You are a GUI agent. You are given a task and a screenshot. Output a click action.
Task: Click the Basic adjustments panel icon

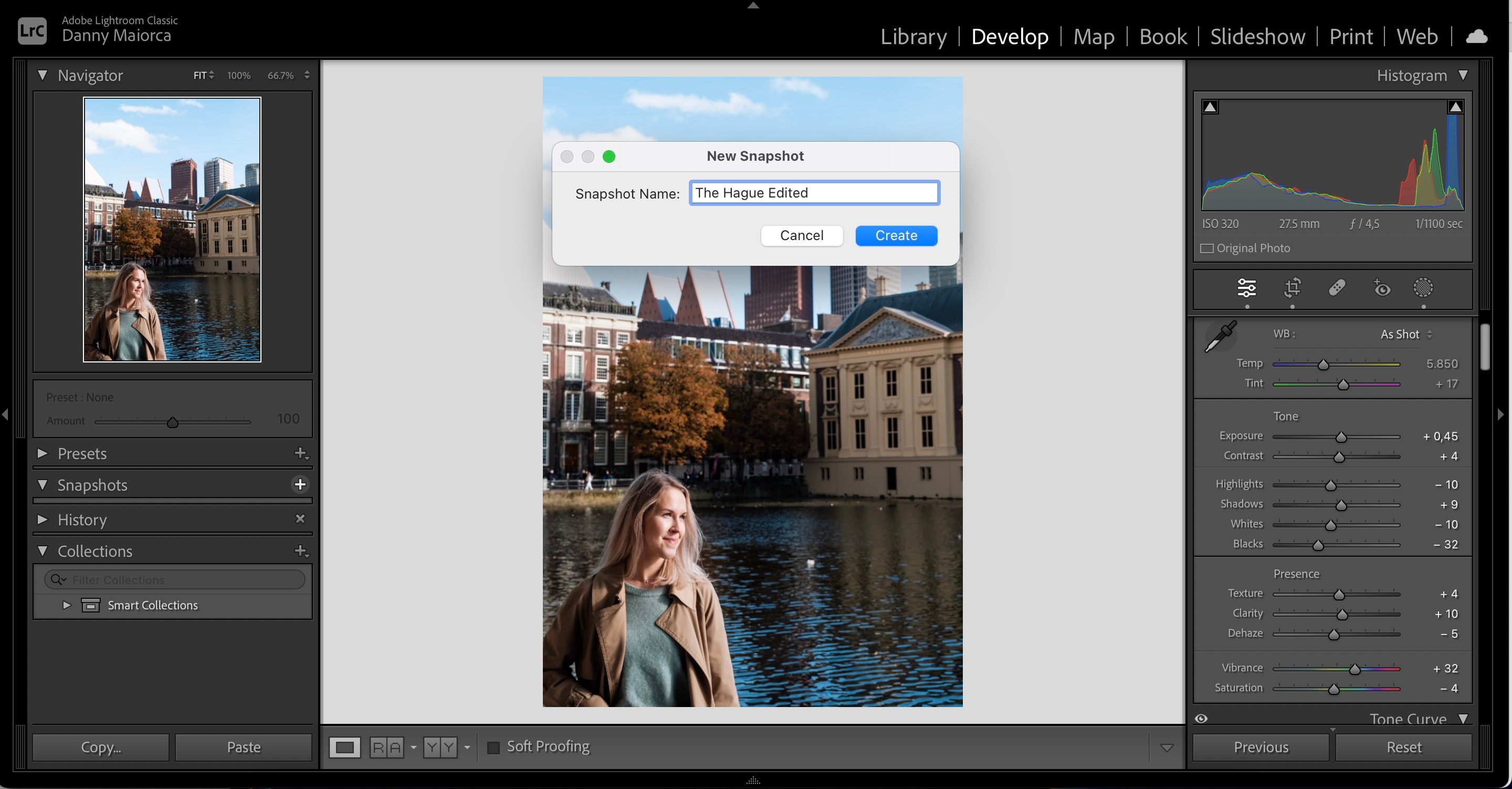(1247, 288)
